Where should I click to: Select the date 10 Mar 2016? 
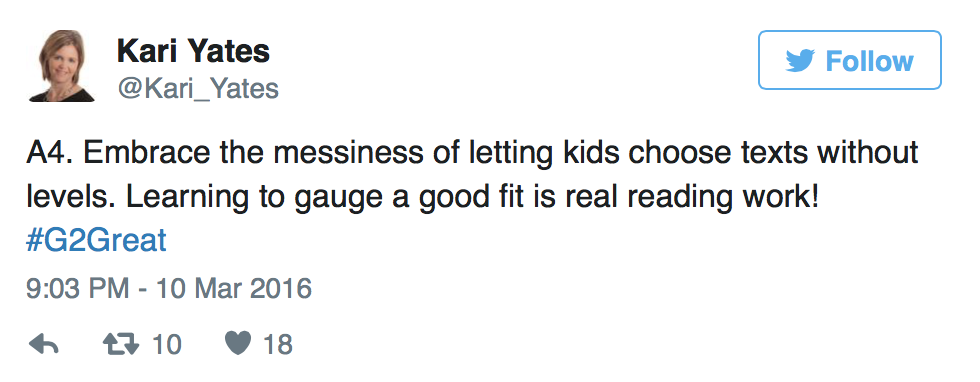(234, 289)
